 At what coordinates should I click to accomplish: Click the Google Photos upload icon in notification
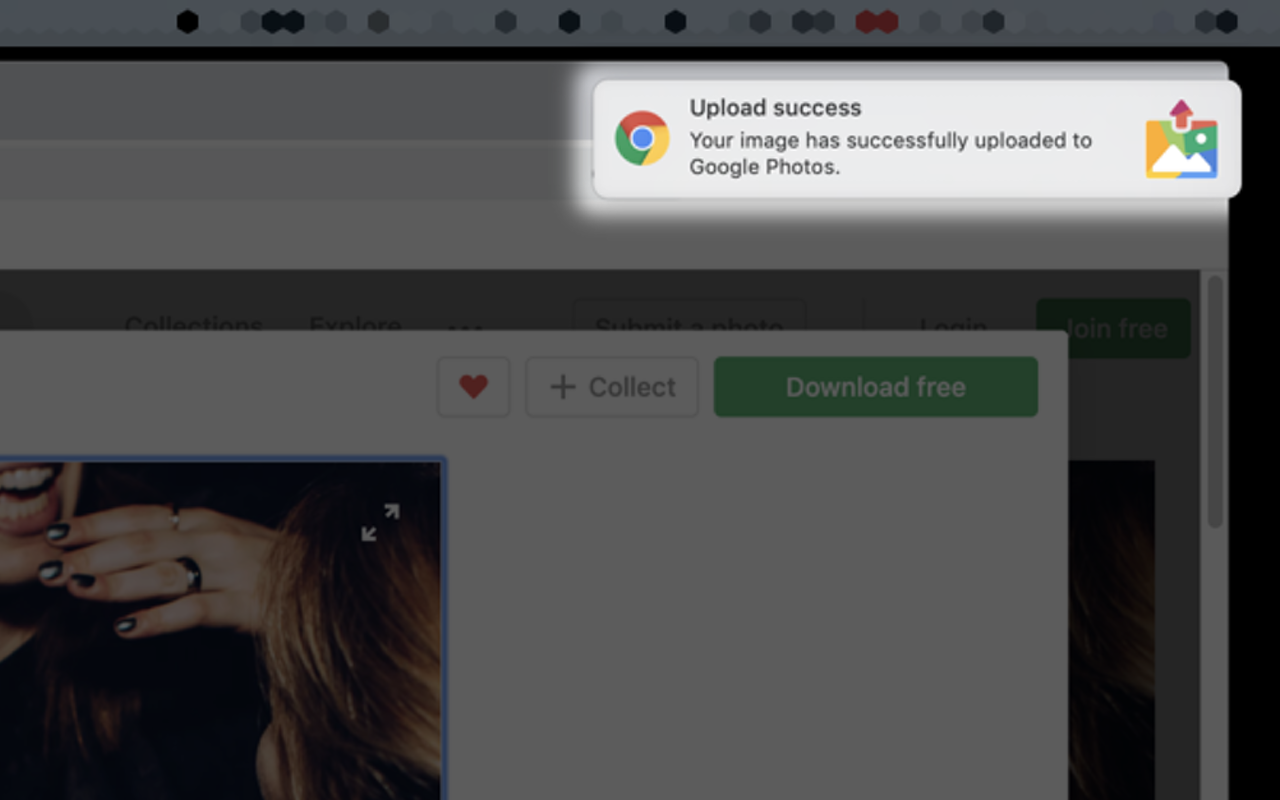1182,139
